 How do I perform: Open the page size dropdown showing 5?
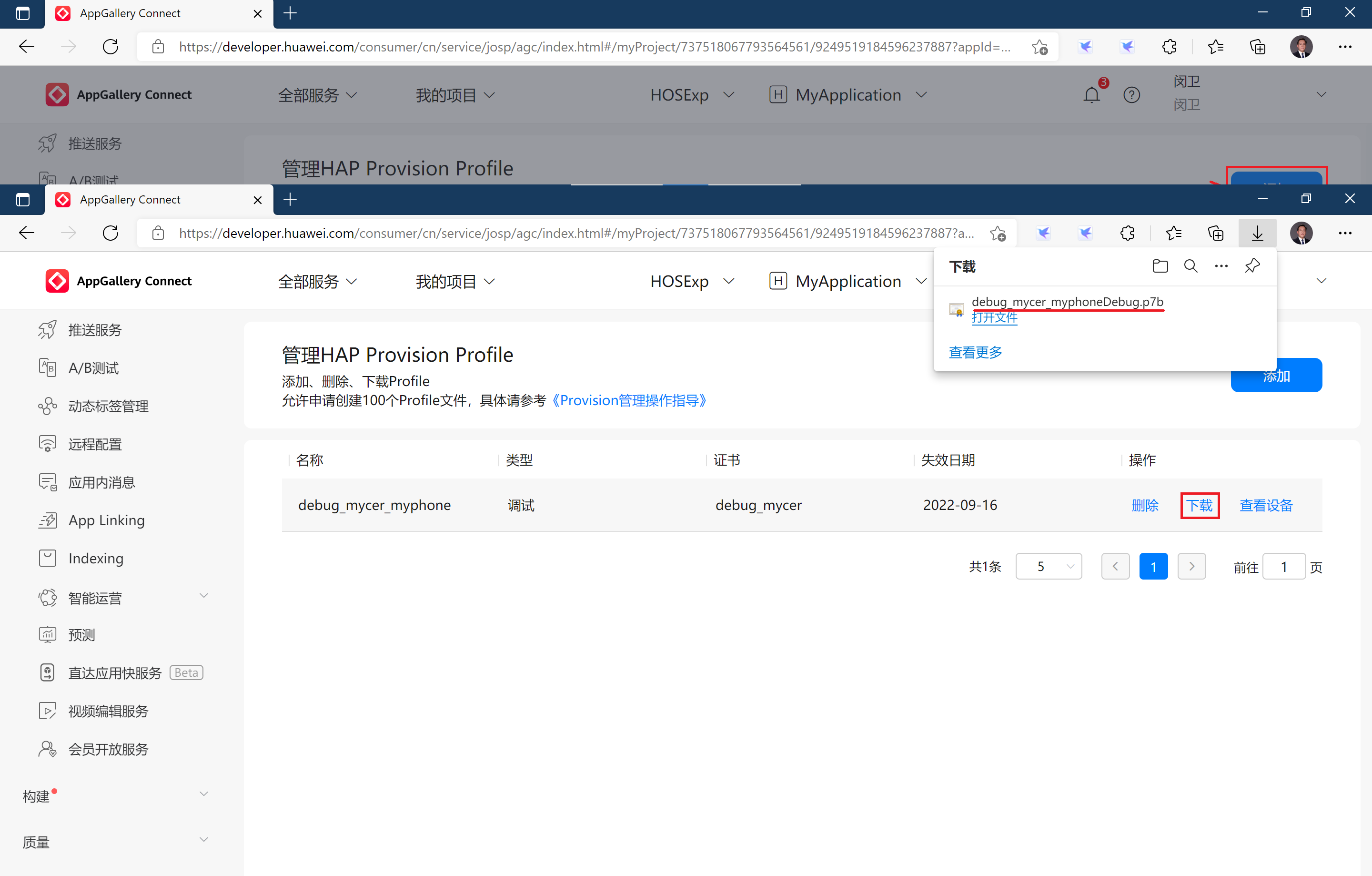click(x=1049, y=567)
